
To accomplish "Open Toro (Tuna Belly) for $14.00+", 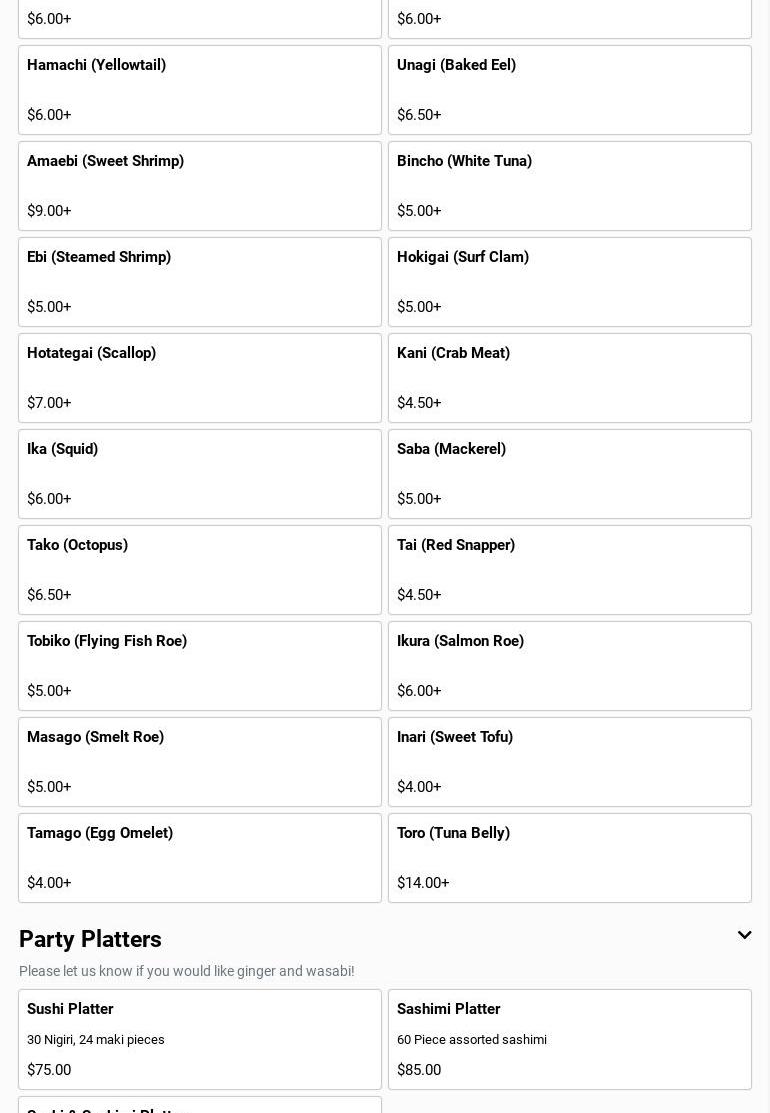I will (x=569, y=858).
